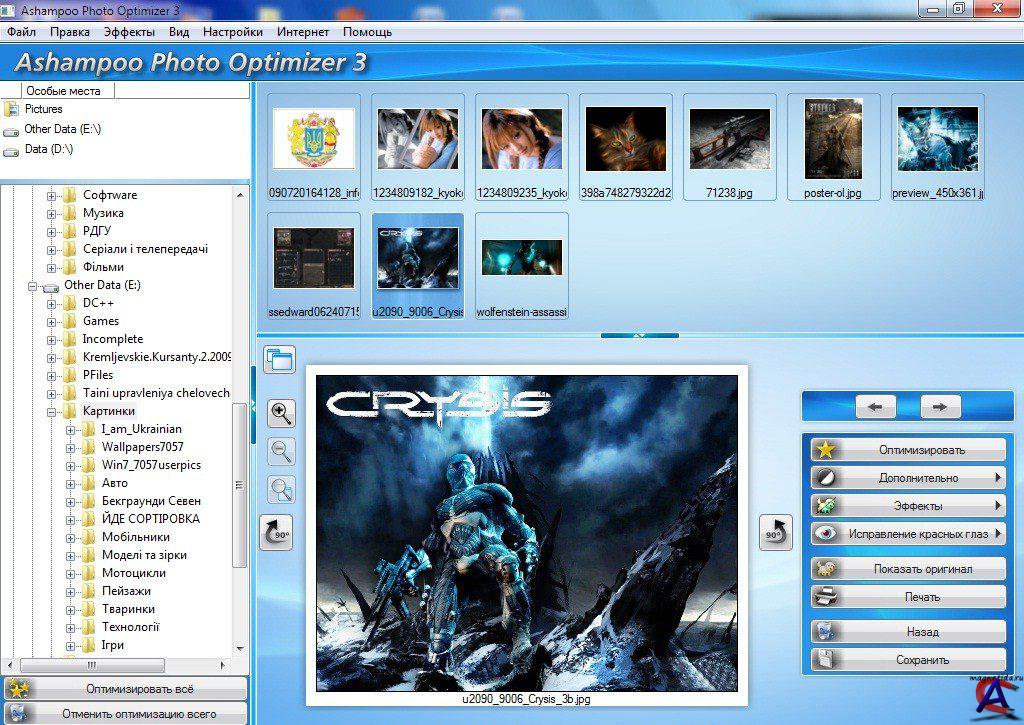The image size is (1024, 725).
Task: Click the zoom in magnifier icon
Action: pos(282,412)
